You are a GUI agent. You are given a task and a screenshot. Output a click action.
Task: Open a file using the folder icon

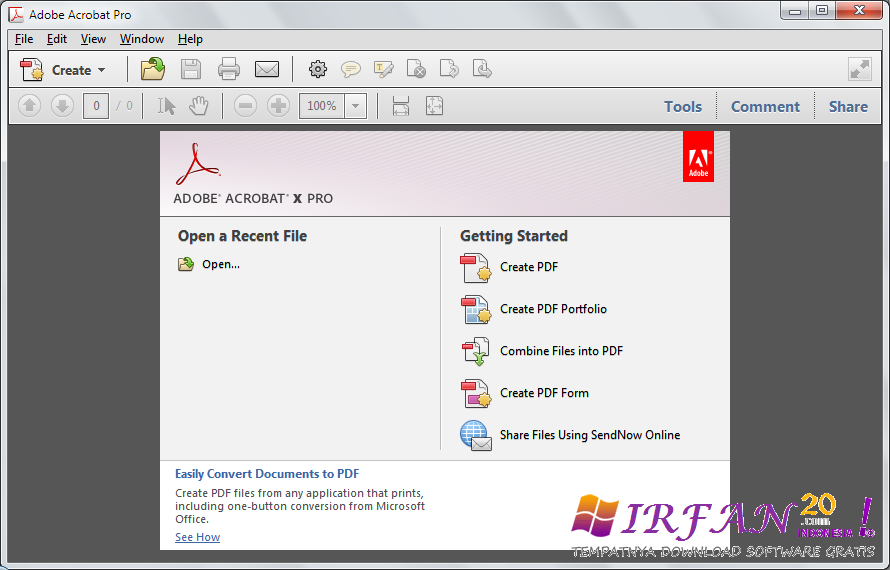pos(153,69)
